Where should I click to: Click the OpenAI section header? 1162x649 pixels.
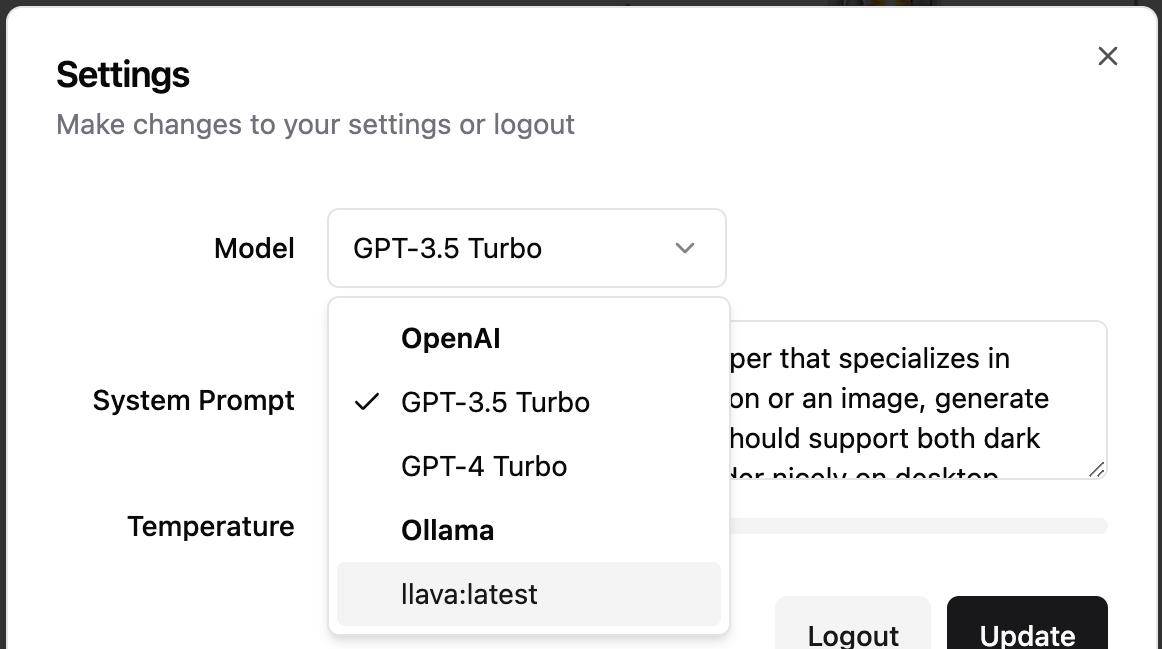(451, 338)
